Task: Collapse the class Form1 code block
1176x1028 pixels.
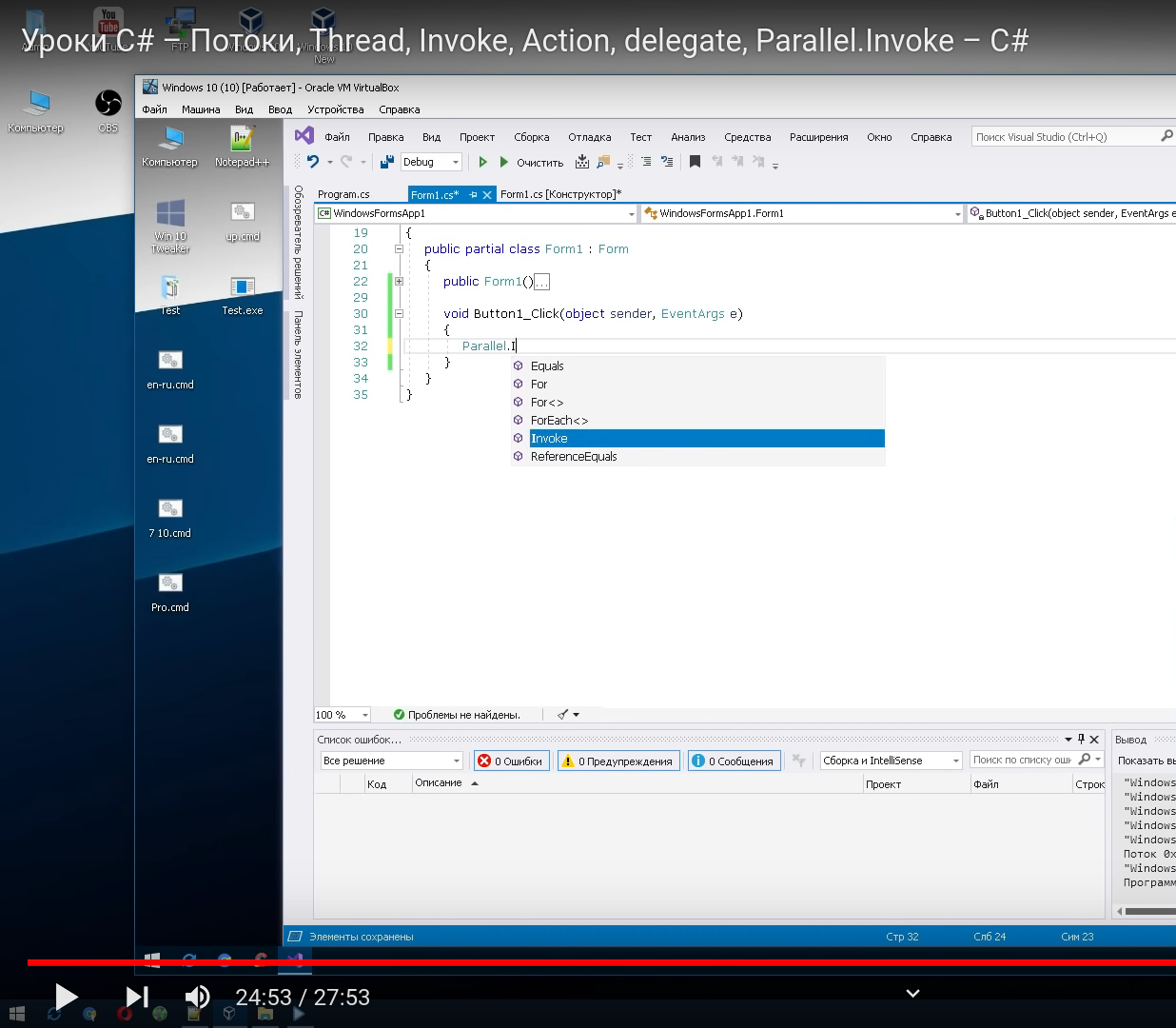Action: click(399, 248)
